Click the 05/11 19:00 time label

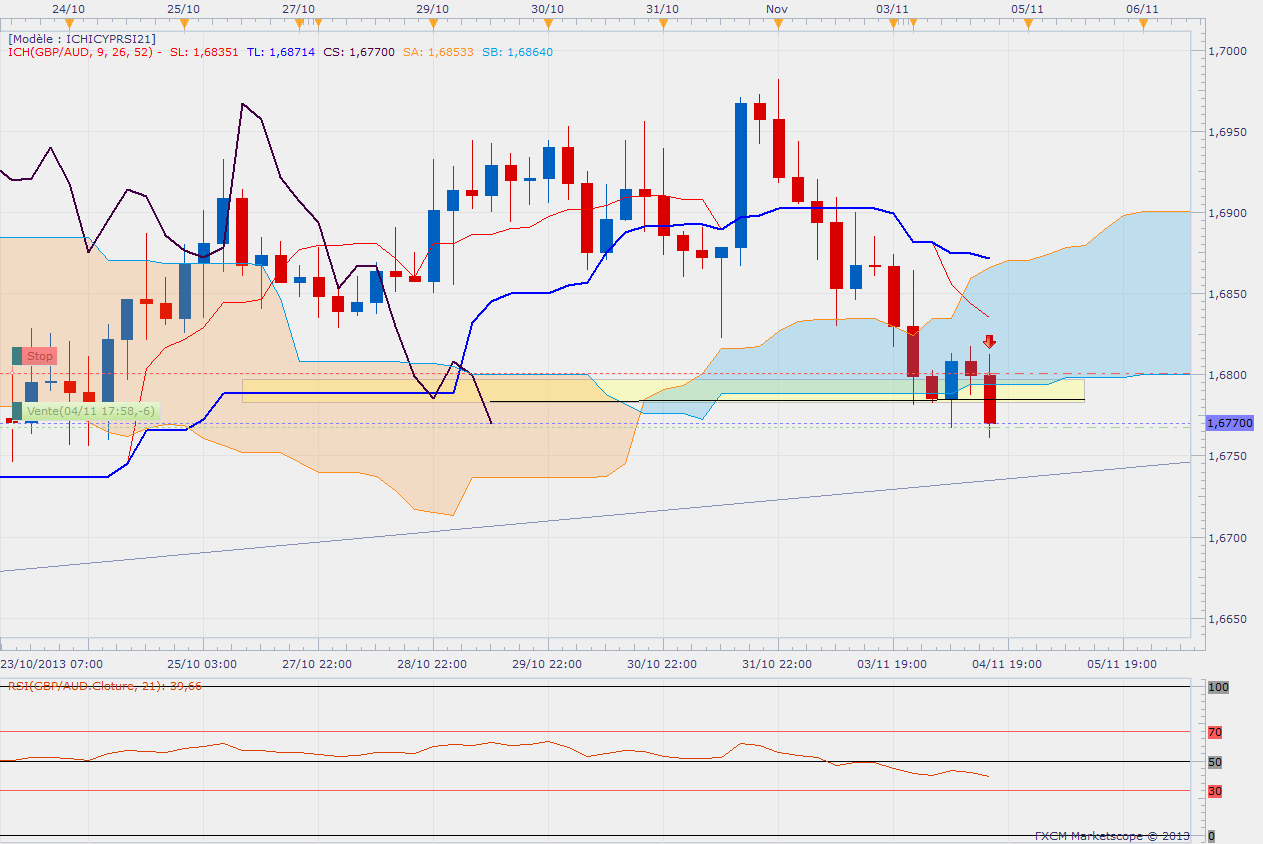pos(1122,663)
